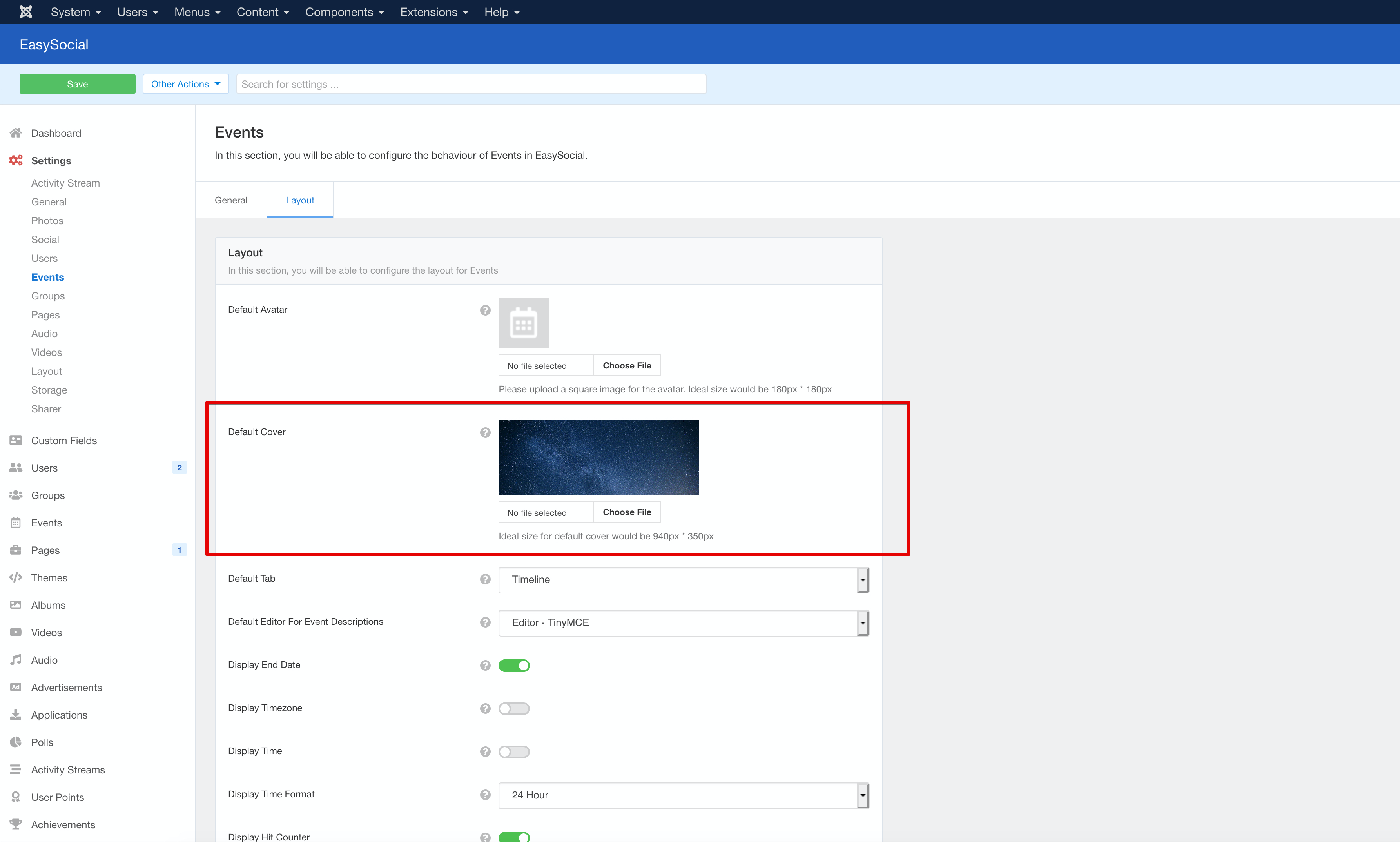Click the Search for settings field
Screen dimensions: 1400x842
pos(471,84)
